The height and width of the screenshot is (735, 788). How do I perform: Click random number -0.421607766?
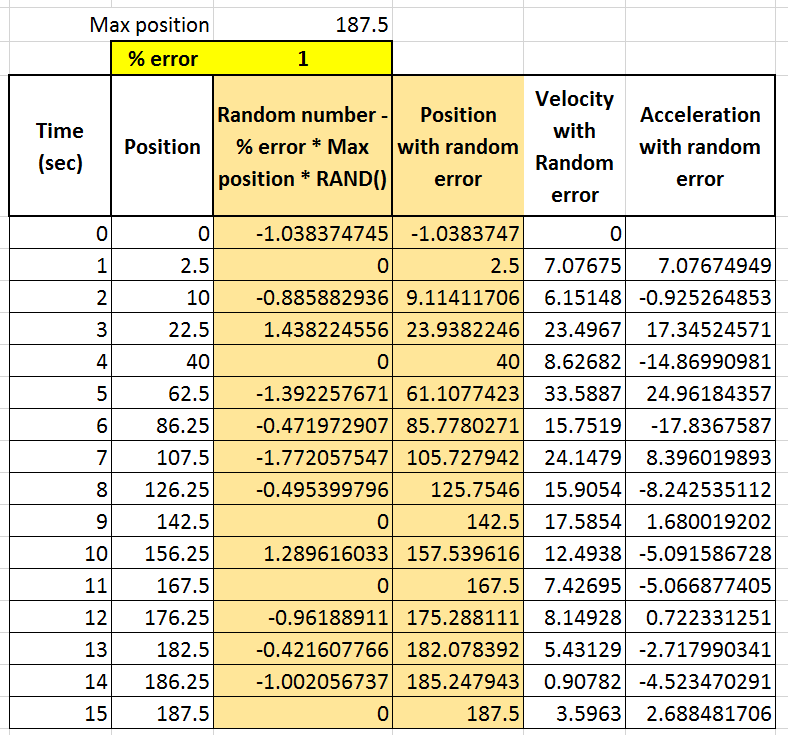coord(303,649)
